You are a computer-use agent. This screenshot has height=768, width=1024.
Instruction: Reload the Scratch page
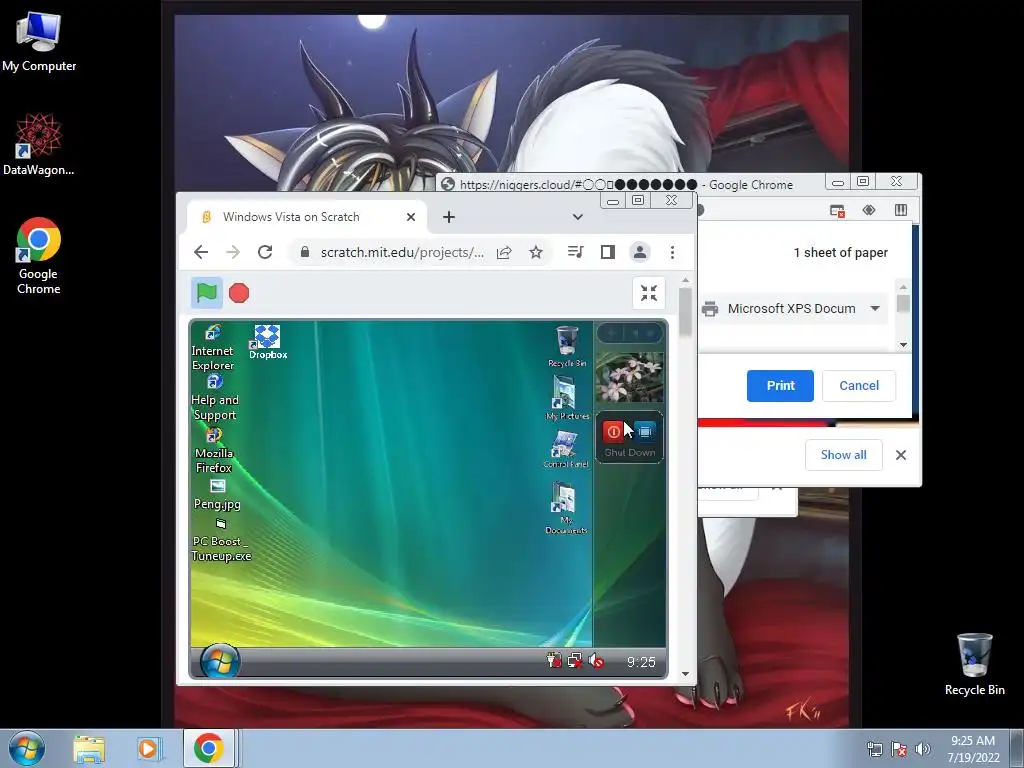point(264,252)
